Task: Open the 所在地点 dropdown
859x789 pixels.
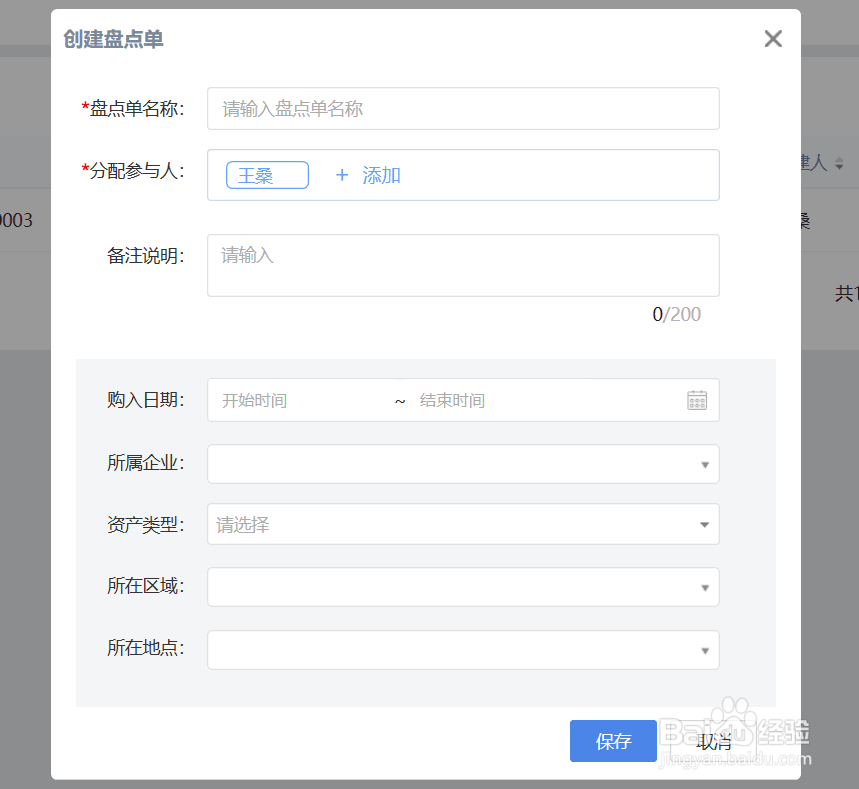Action: point(463,650)
